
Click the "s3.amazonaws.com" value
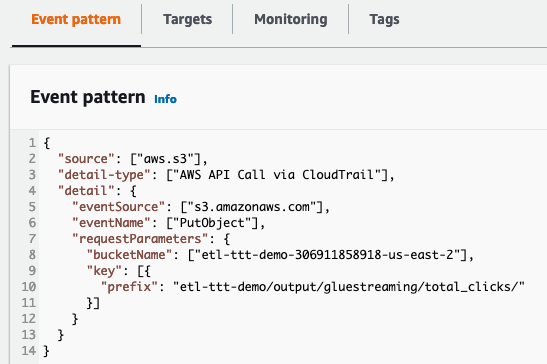pyautogui.click(x=252, y=207)
